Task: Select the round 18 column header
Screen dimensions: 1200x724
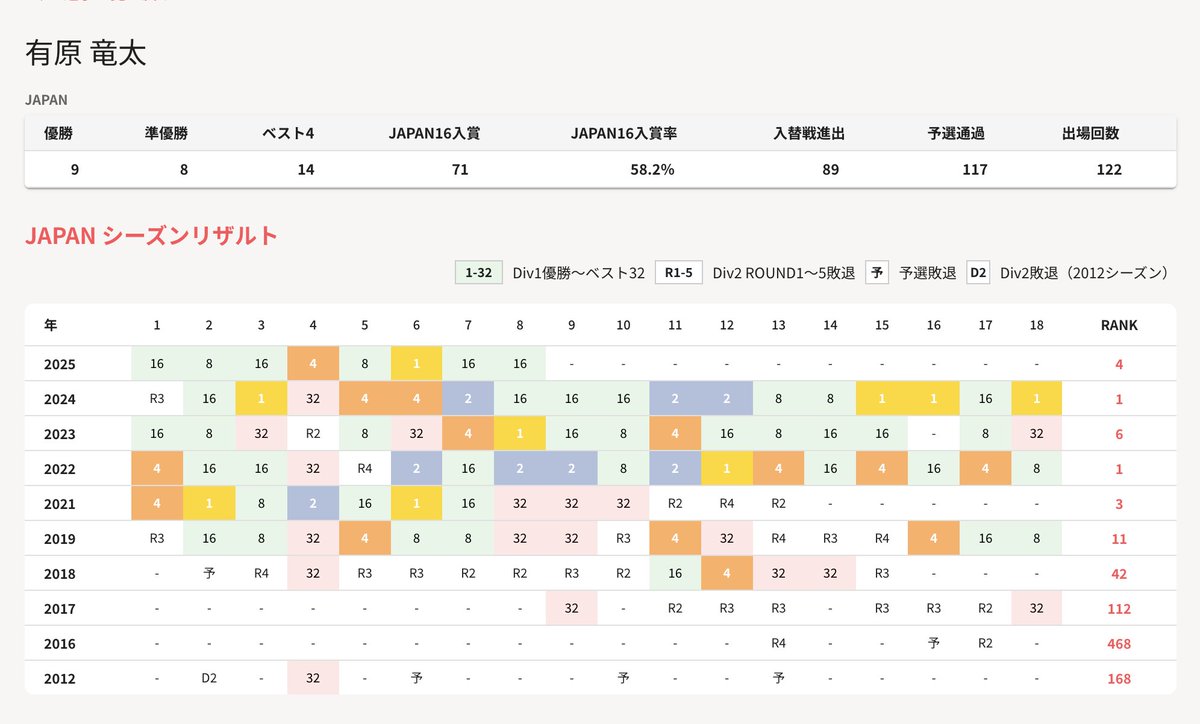Action: tap(1036, 325)
